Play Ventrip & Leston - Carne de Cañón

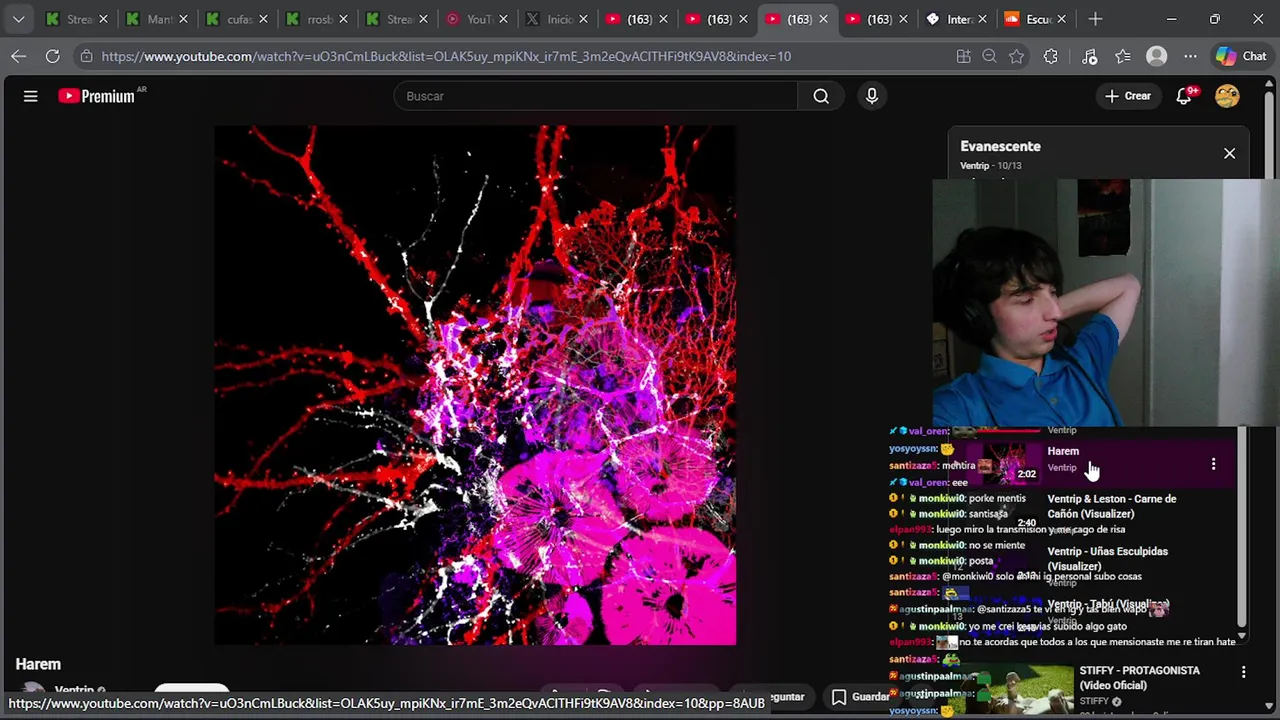click(x=1111, y=506)
